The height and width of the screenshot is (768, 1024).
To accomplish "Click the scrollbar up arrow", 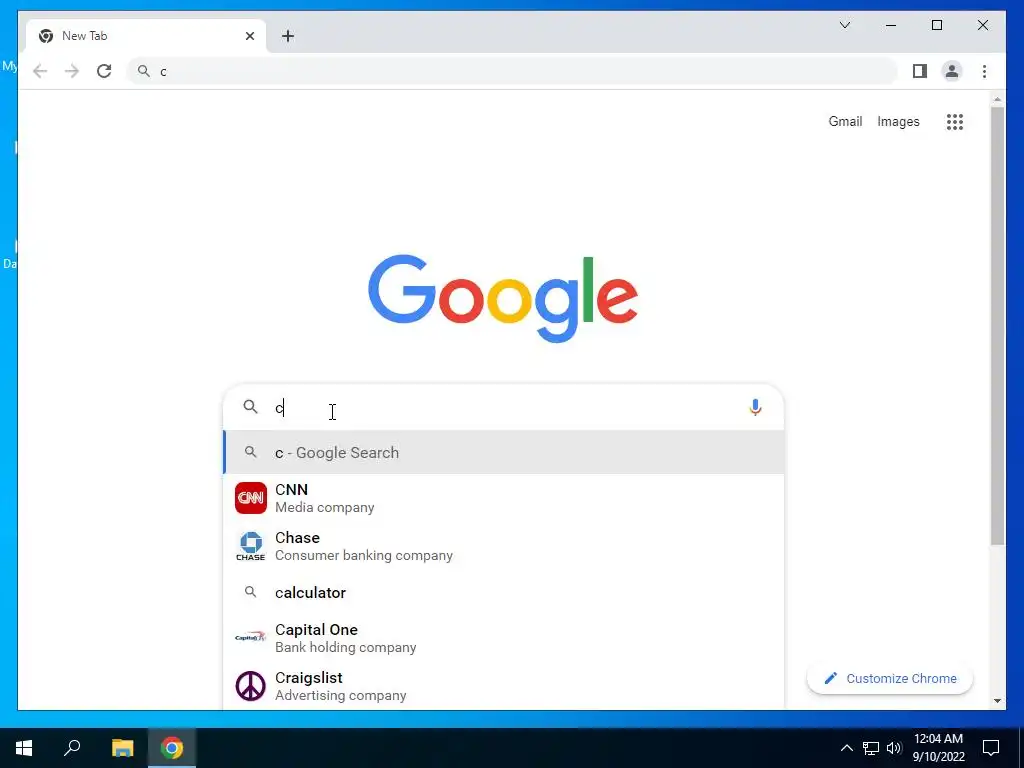I will pos(997,99).
